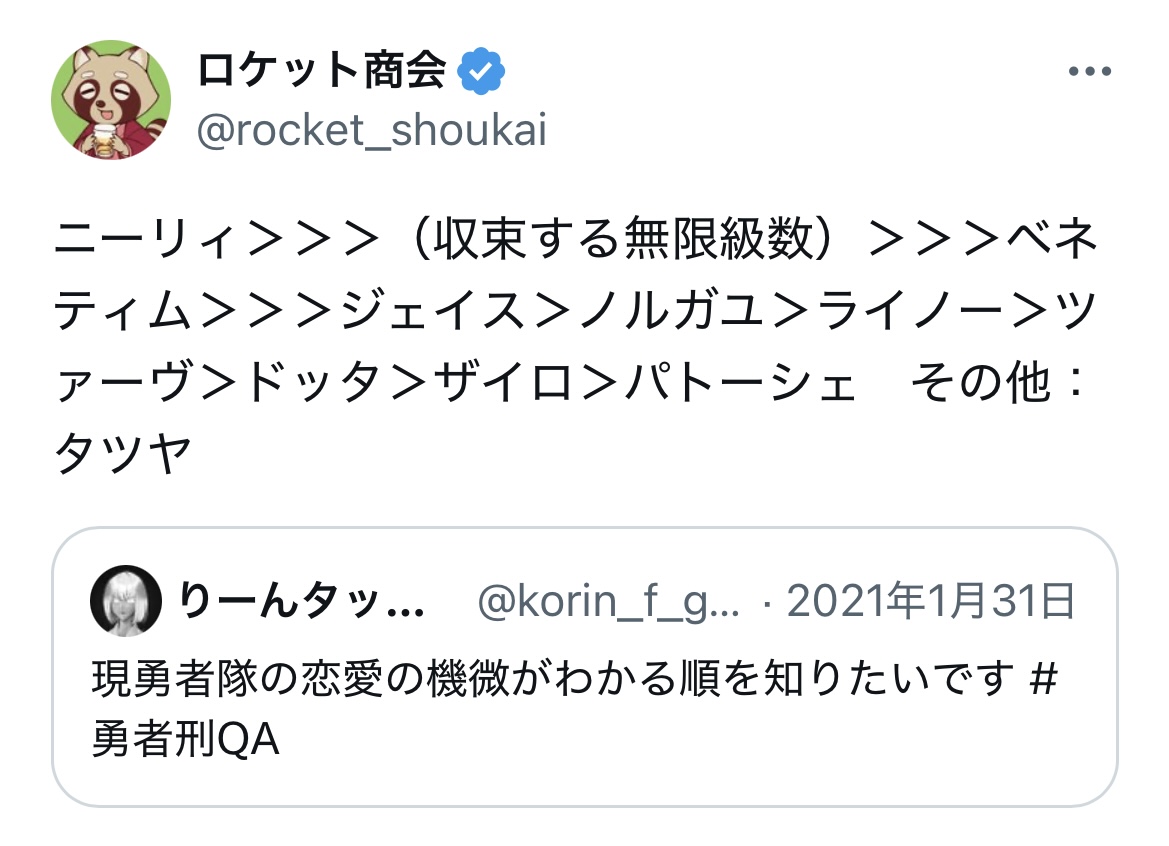Click the name ノルガユ in the tweet
This screenshot has width=1169, height=846.
(x=662, y=312)
